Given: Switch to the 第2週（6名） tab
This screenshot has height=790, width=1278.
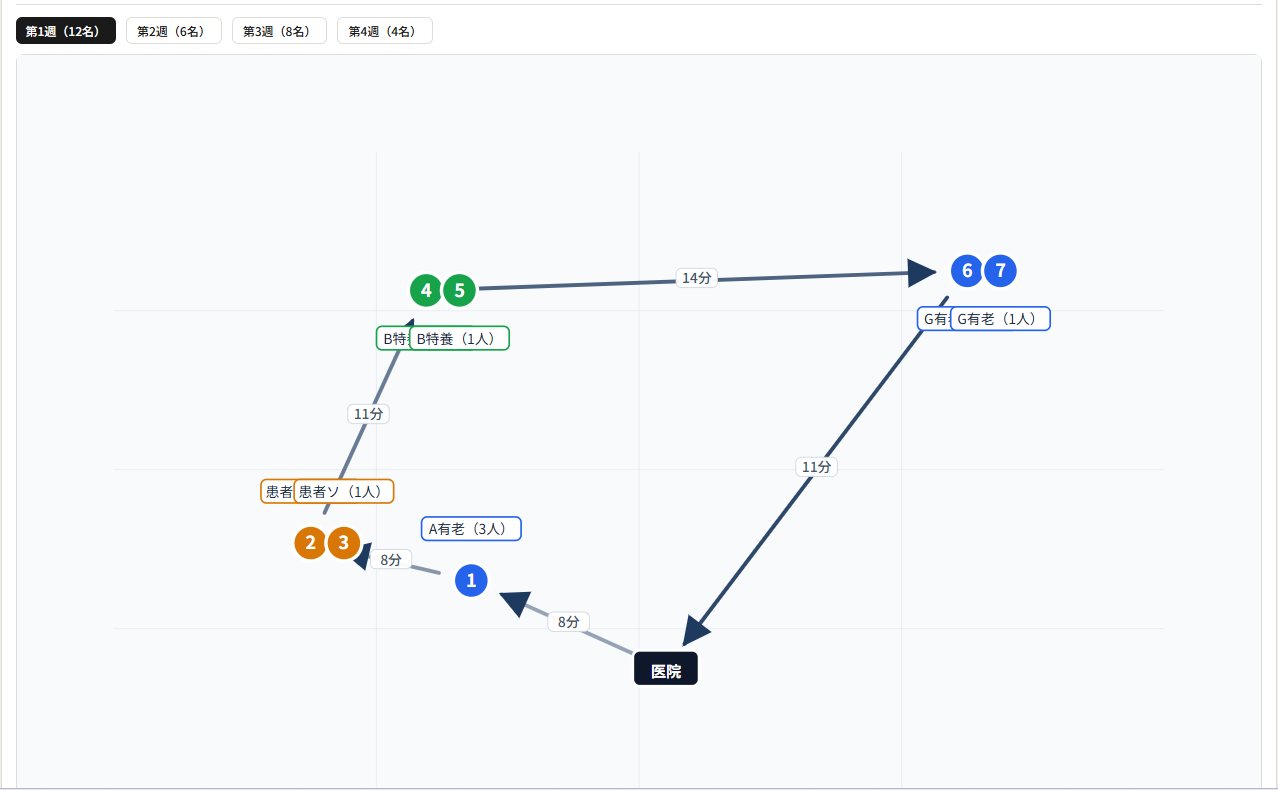Looking at the screenshot, I should (x=174, y=31).
